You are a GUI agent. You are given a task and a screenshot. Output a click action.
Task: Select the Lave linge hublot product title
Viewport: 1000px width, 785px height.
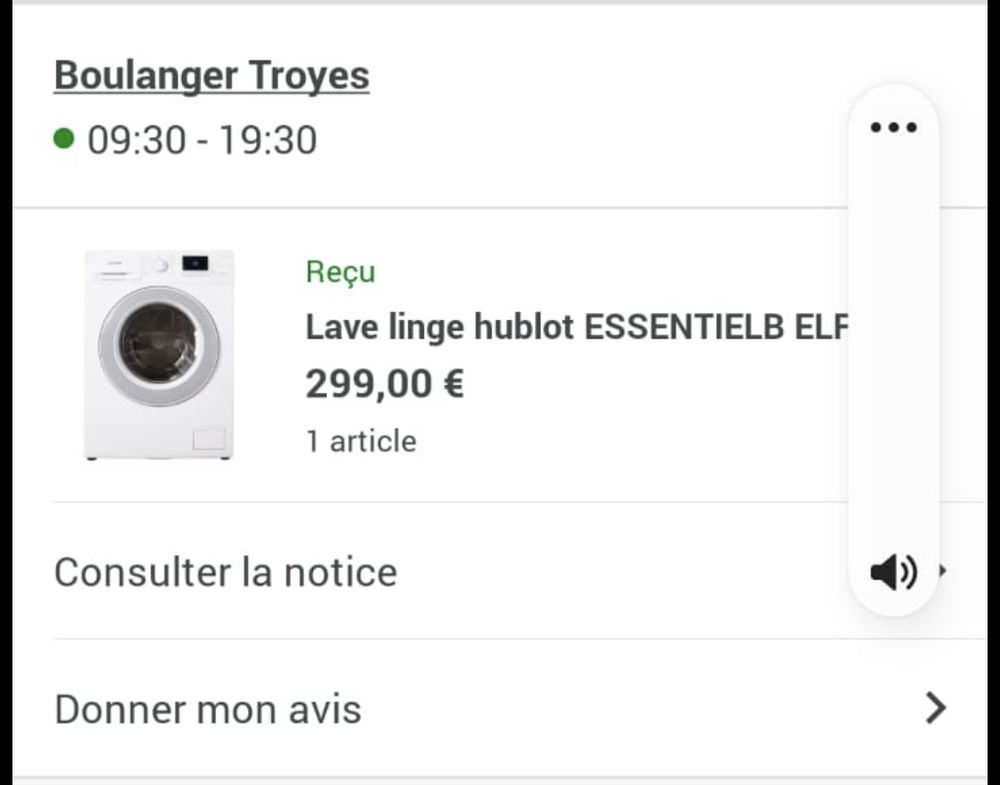560,326
